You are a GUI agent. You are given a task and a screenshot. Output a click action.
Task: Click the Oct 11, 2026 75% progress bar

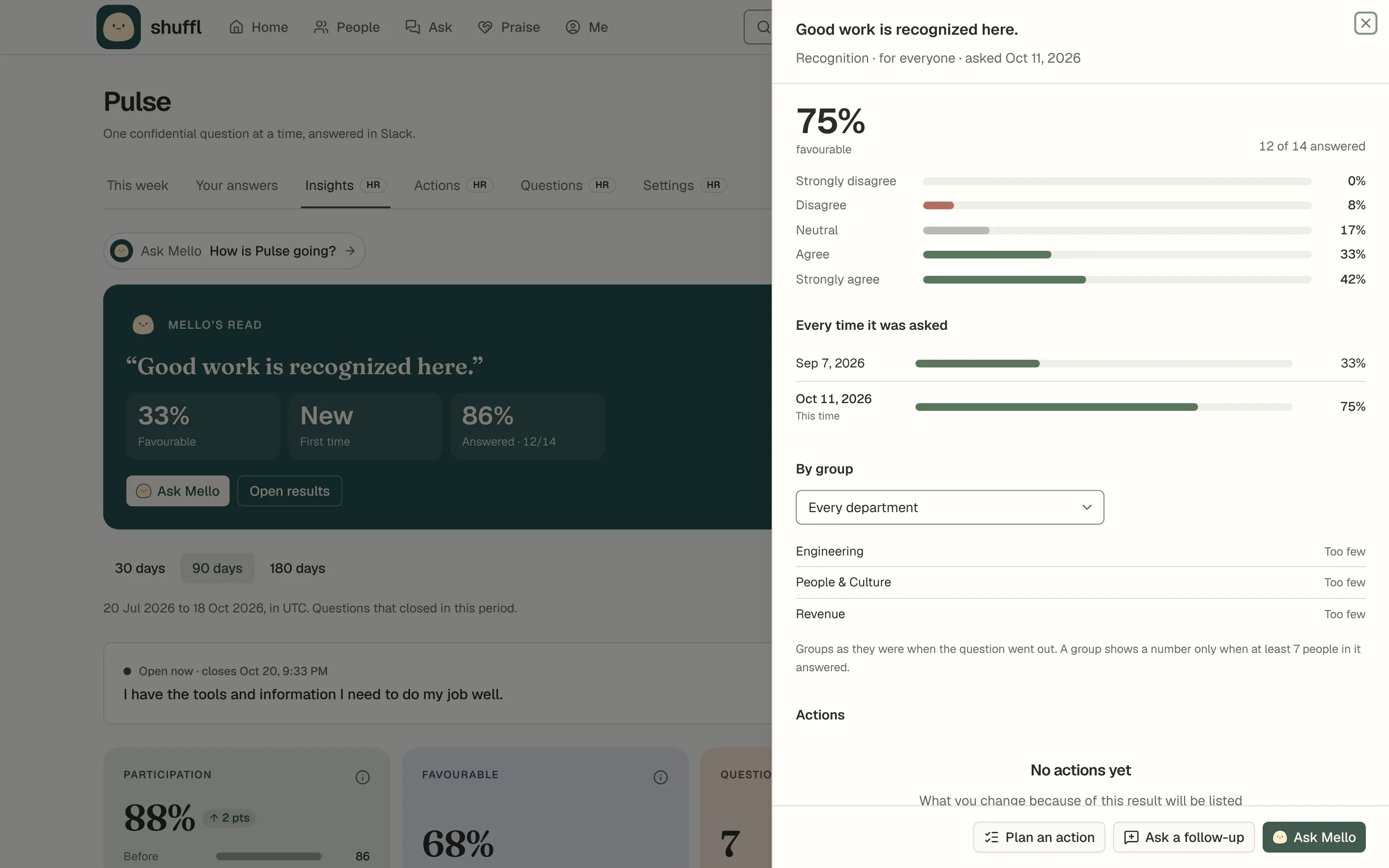(x=1104, y=407)
